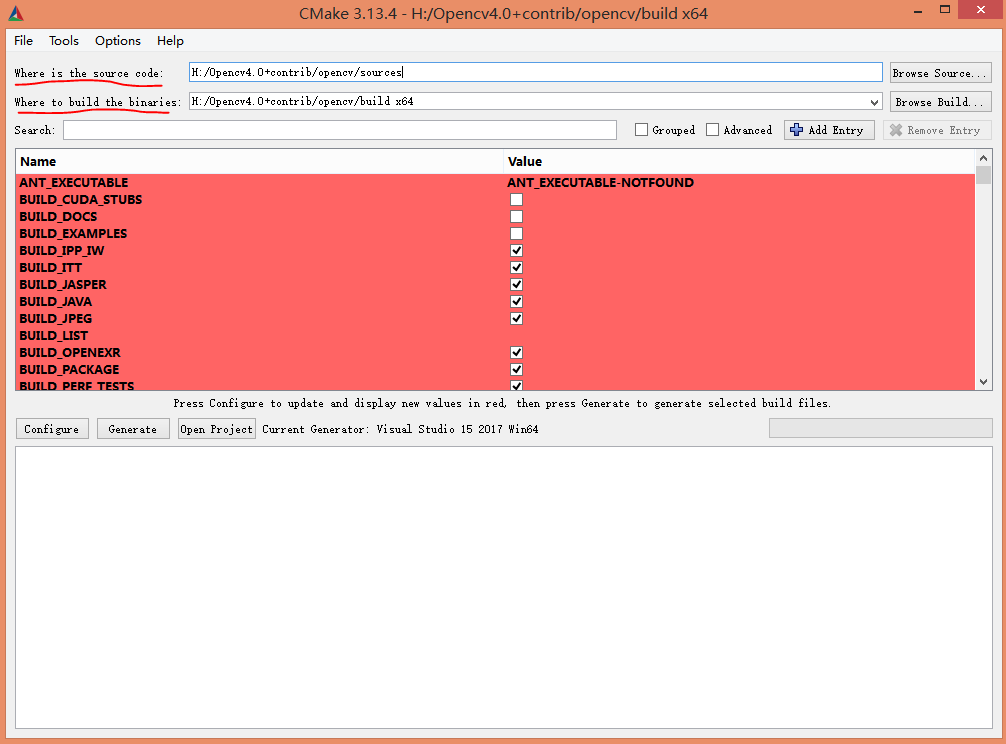Viewport: 1006px width, 744px height.
Task: Expand the build binaries path dropdown
Action: (874, 102)
